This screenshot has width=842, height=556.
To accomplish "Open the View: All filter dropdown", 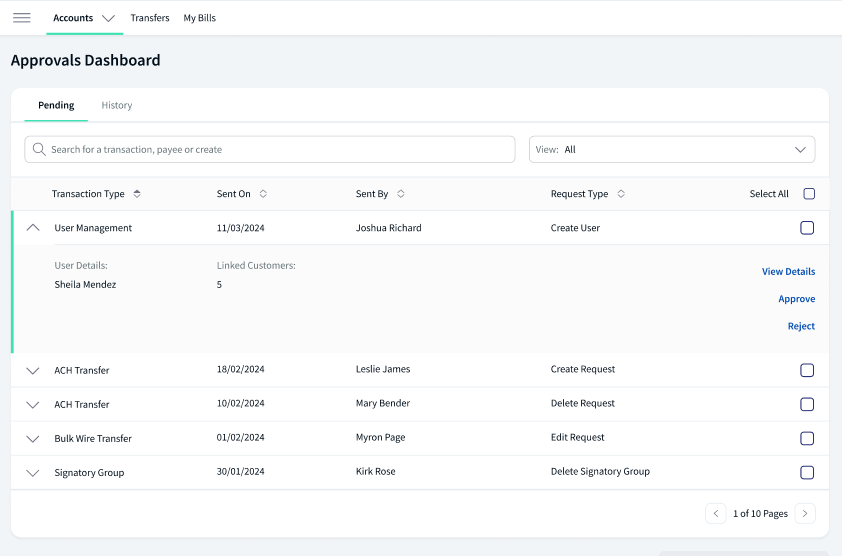I will click(672, 149).
